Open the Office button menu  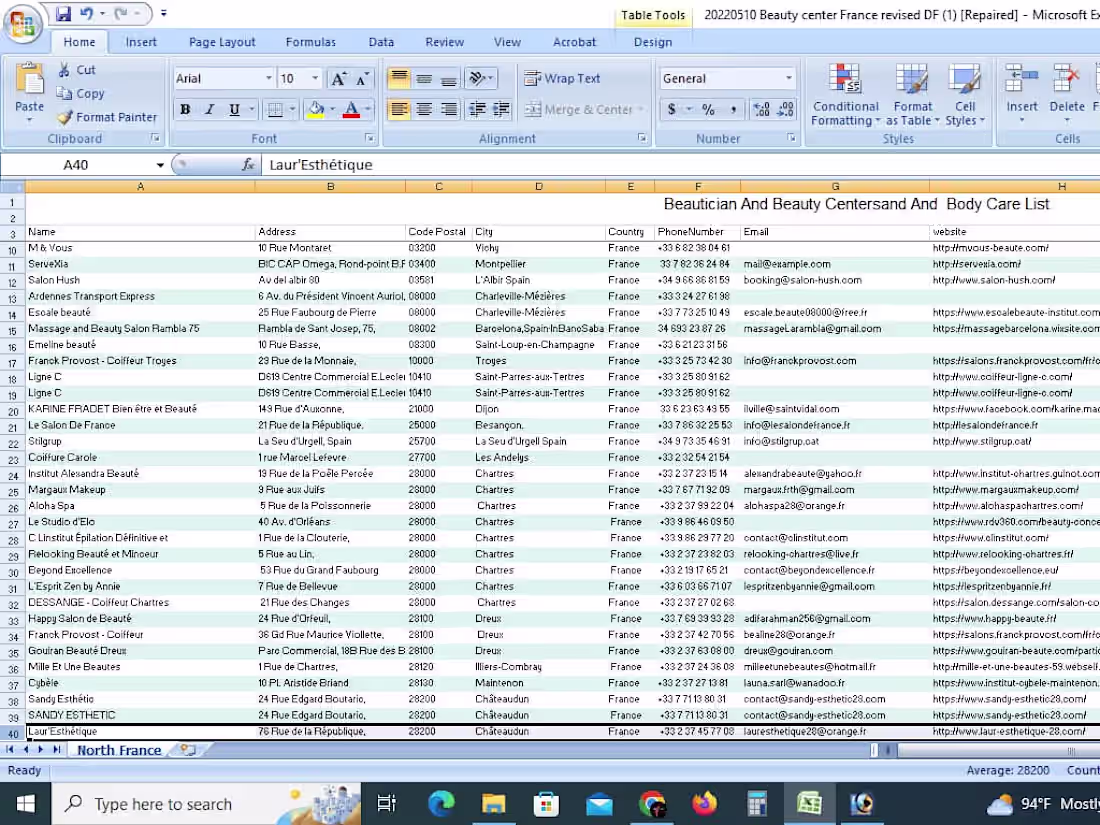click(x=22, y=24)
